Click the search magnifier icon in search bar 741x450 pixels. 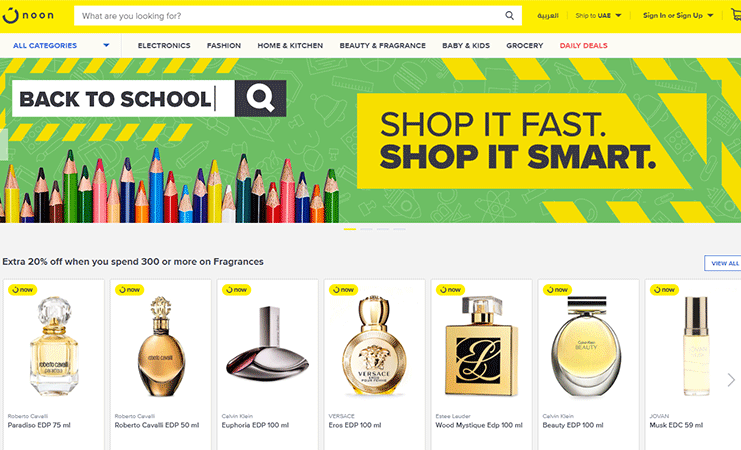point(509,16)
